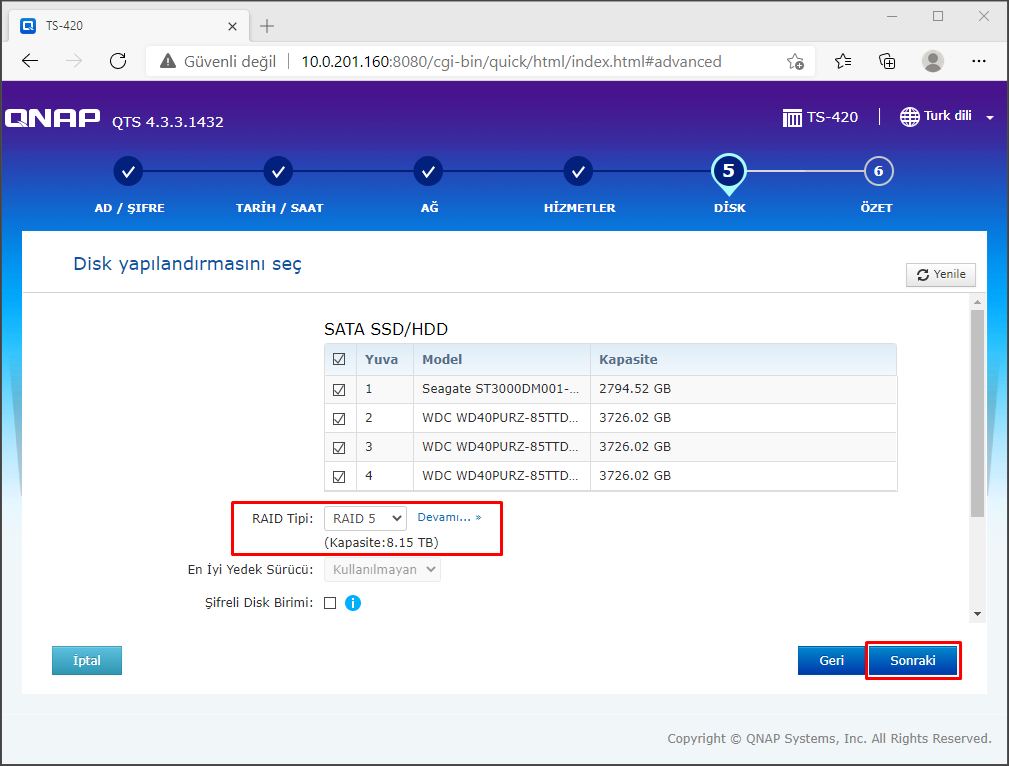
Task: Open the browser collections icon
Action: point(887,61)
